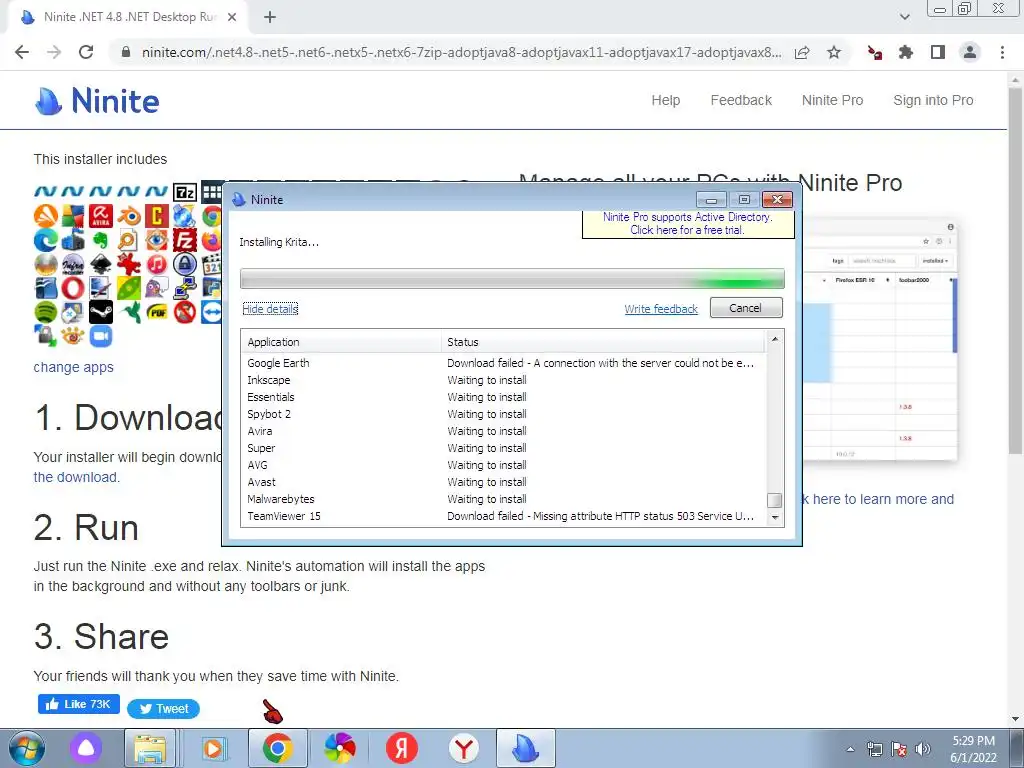Open the Windows Start menu
Viewport: 1024px width, 768px height.
[27, 748]
